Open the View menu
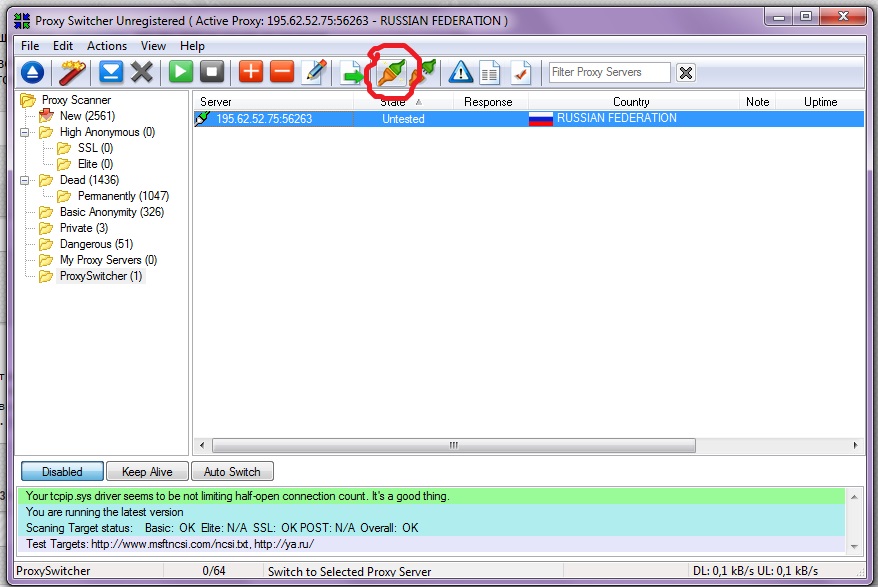Viewport: 878px width, 587px height. pos(153,46)
